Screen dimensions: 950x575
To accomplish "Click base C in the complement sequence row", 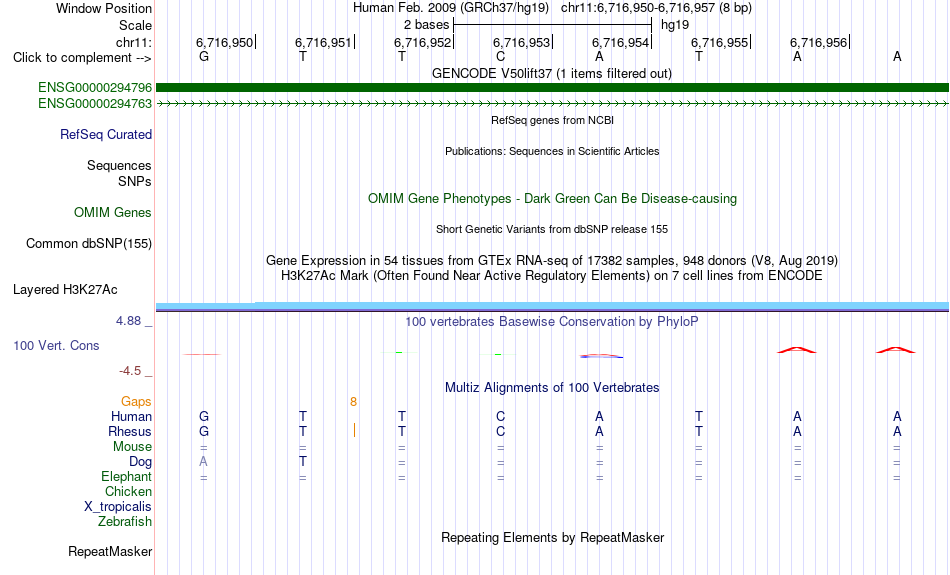I will tap(500, 57).
